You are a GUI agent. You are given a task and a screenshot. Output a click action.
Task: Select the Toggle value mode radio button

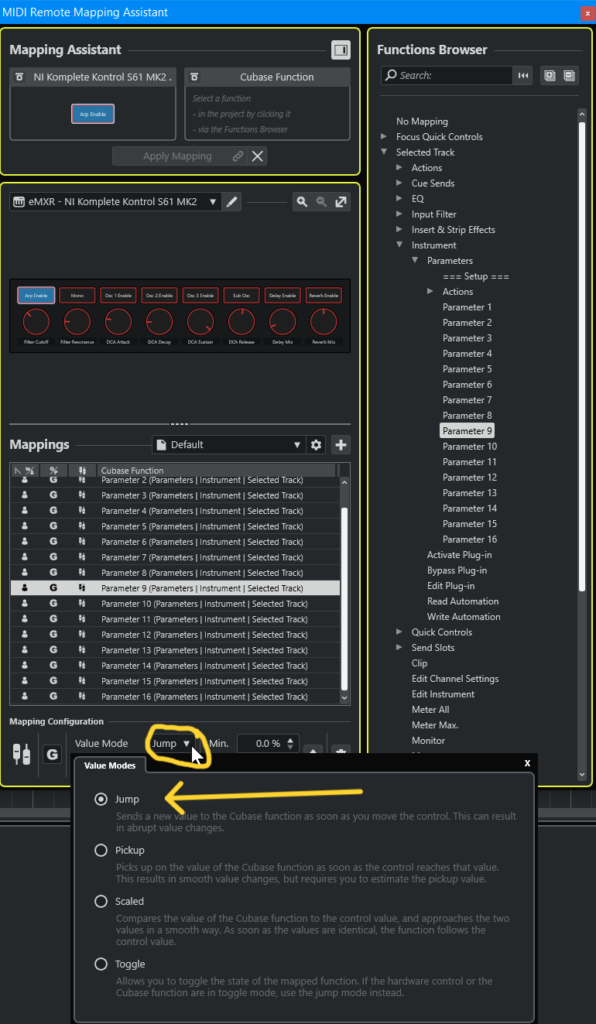101,964
